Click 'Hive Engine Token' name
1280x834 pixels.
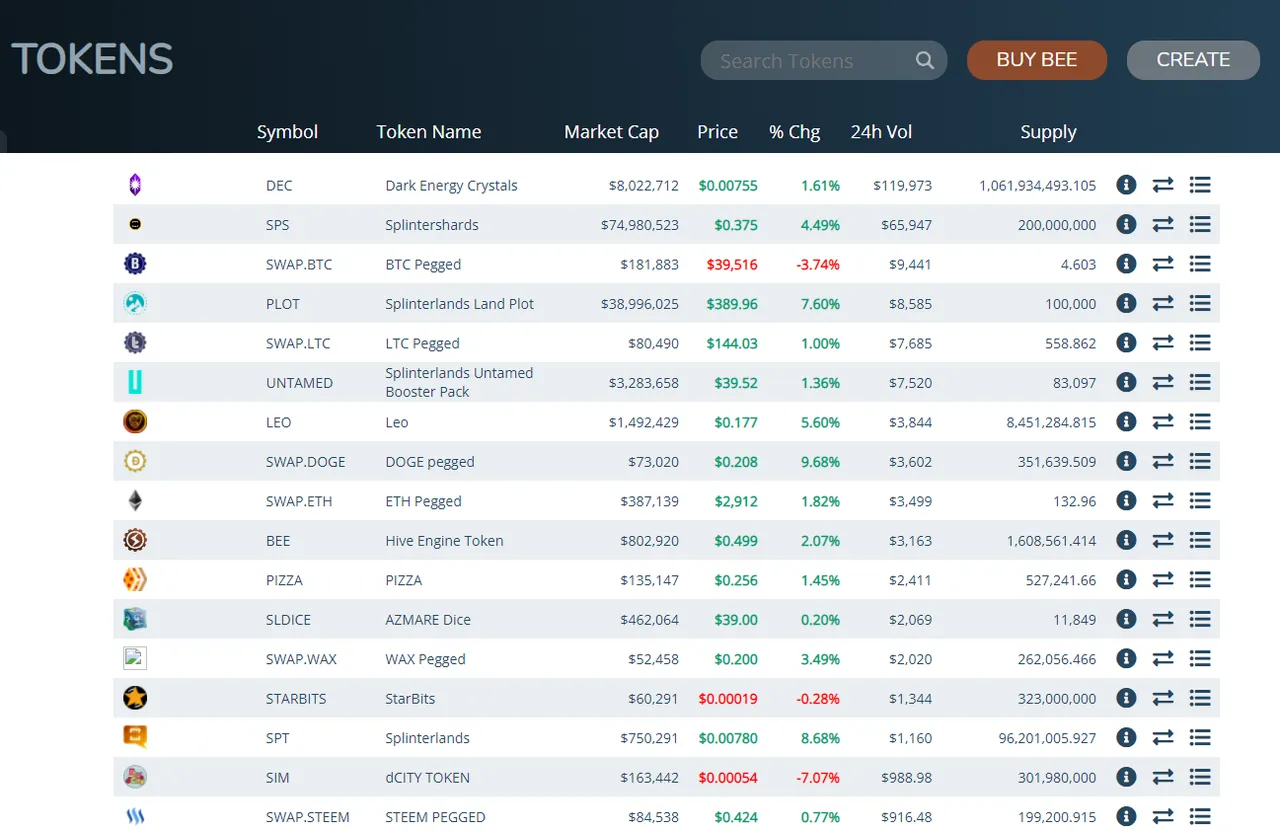click(x=444, y=541)
